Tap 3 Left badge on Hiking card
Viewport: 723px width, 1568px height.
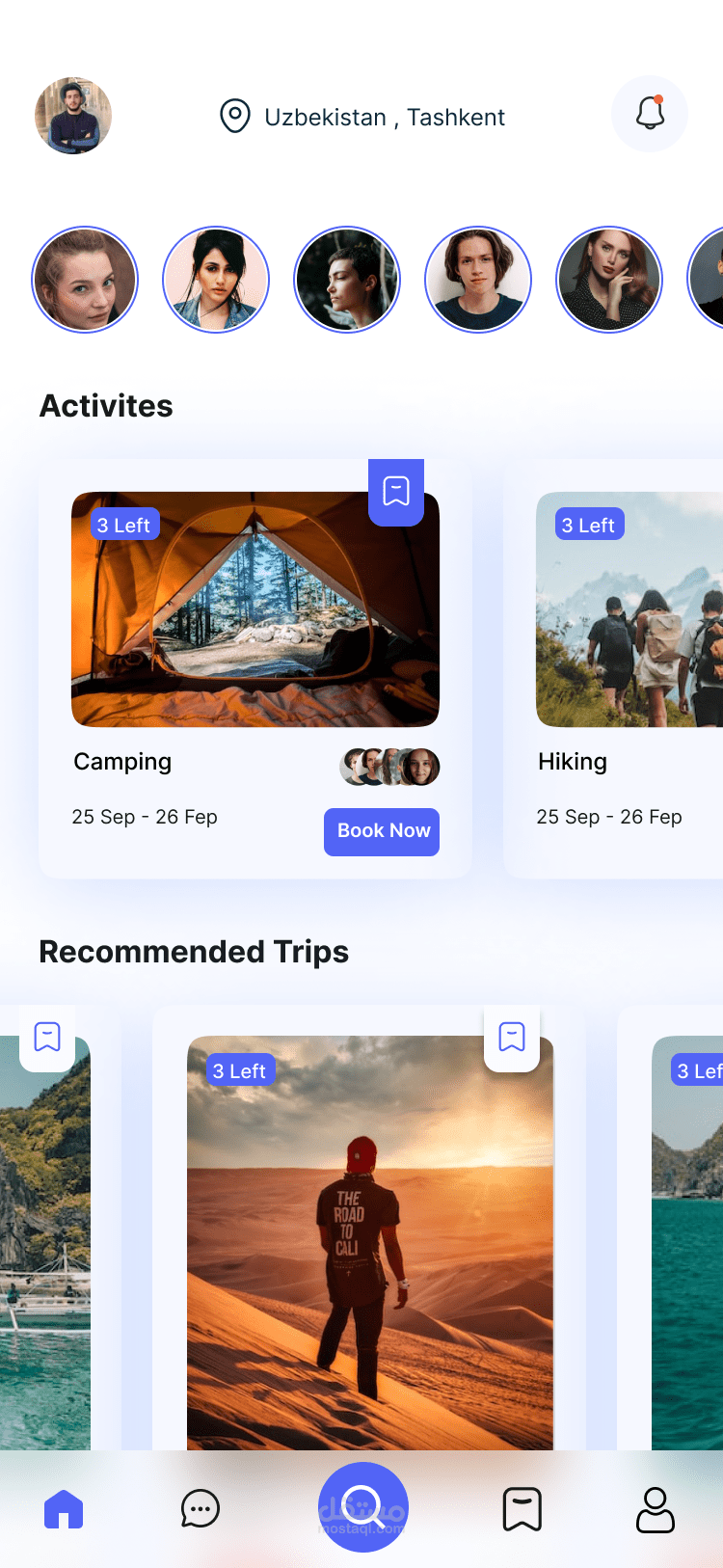tap(588, 525)
